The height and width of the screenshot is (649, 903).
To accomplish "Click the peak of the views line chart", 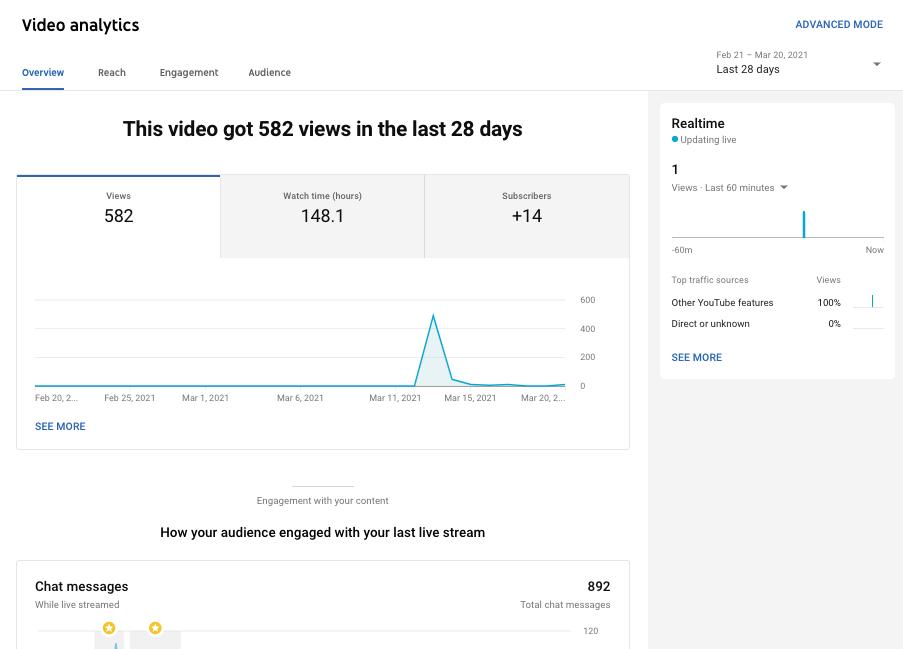I will point(433,317).
